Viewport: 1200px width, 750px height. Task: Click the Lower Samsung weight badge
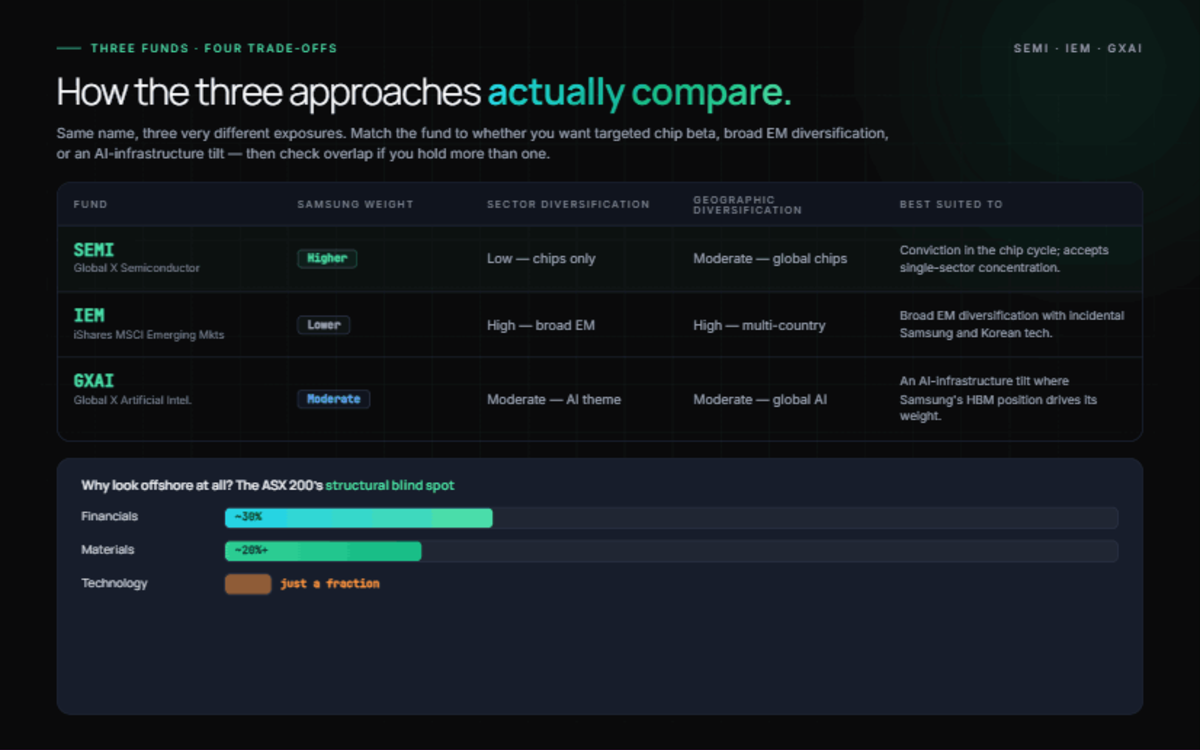tap(324, 325)
